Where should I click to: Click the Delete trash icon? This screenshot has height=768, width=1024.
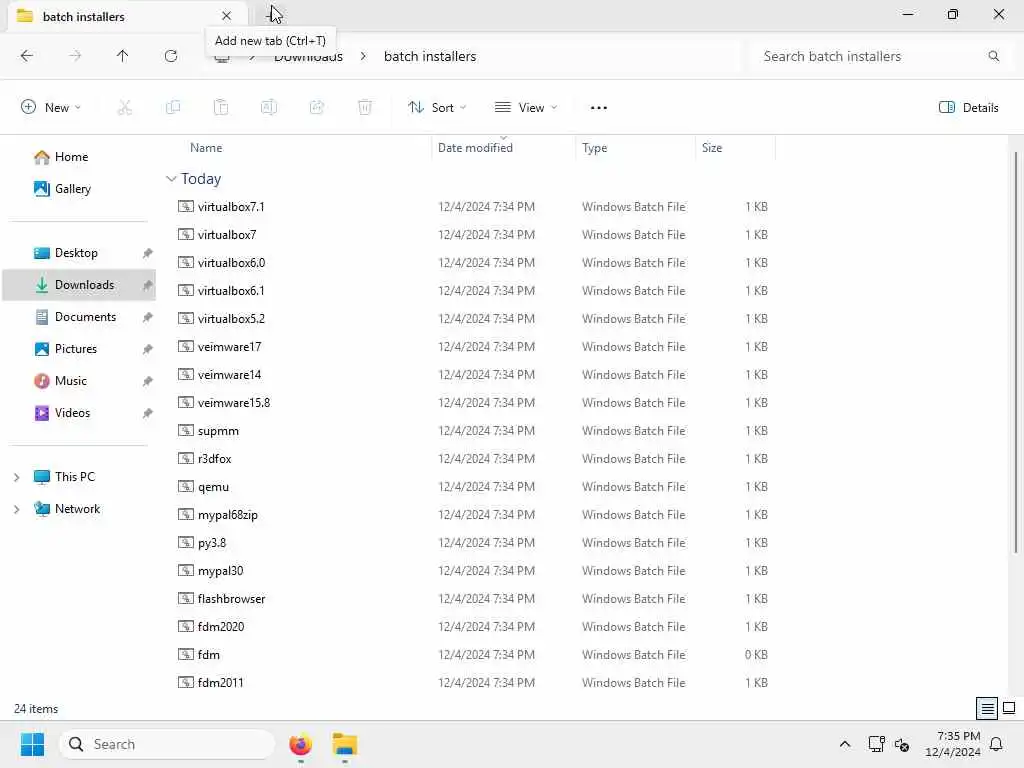point(365,107)
